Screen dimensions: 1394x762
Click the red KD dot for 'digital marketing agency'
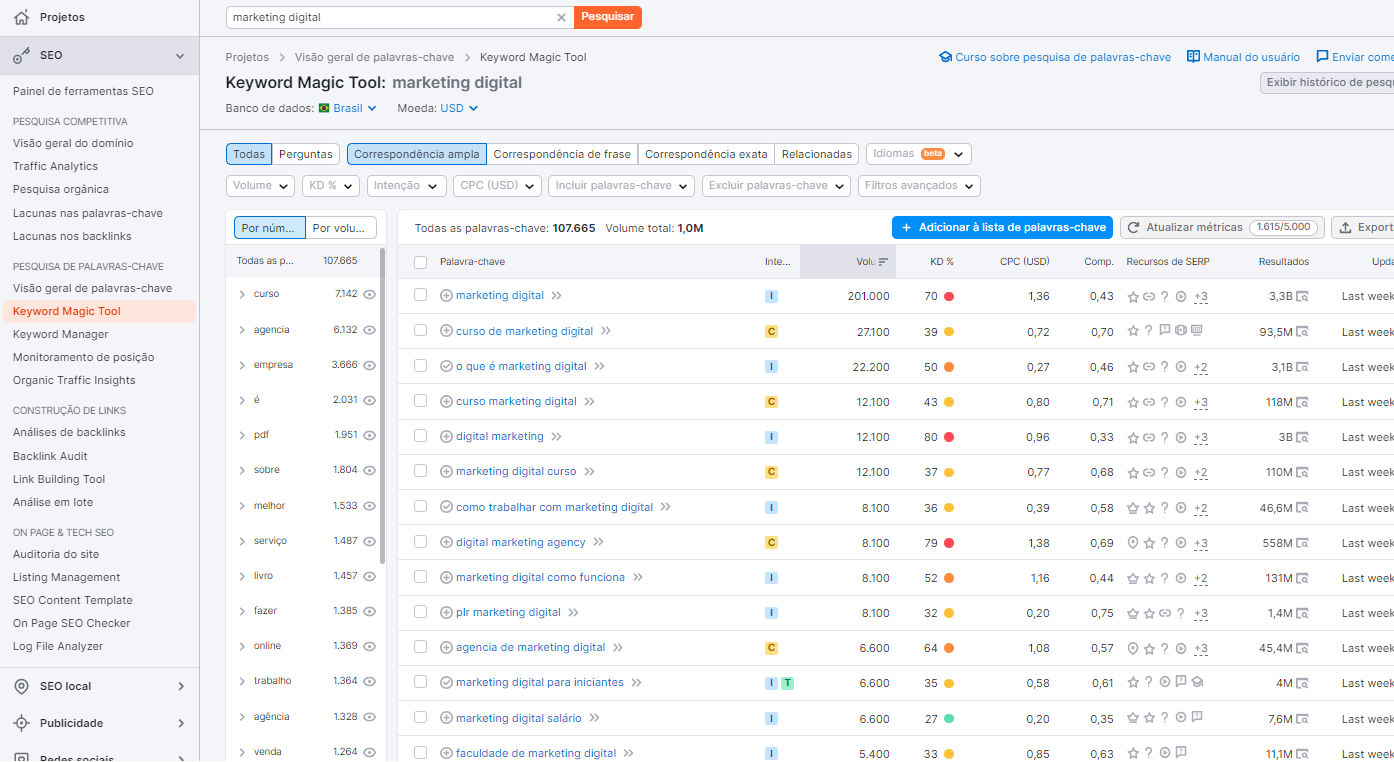949,543
